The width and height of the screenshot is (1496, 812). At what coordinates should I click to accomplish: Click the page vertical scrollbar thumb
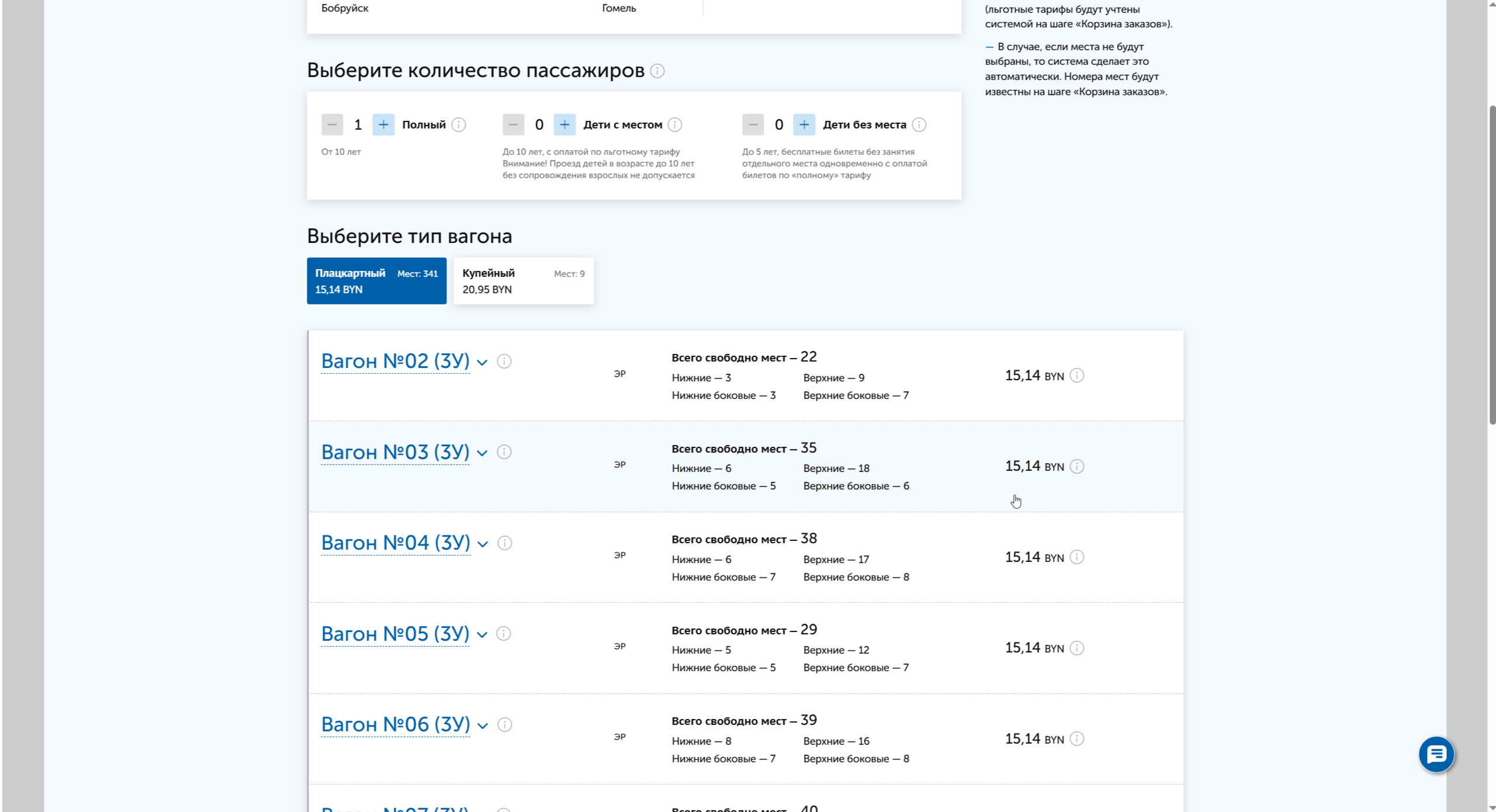tap(1491, 265)
